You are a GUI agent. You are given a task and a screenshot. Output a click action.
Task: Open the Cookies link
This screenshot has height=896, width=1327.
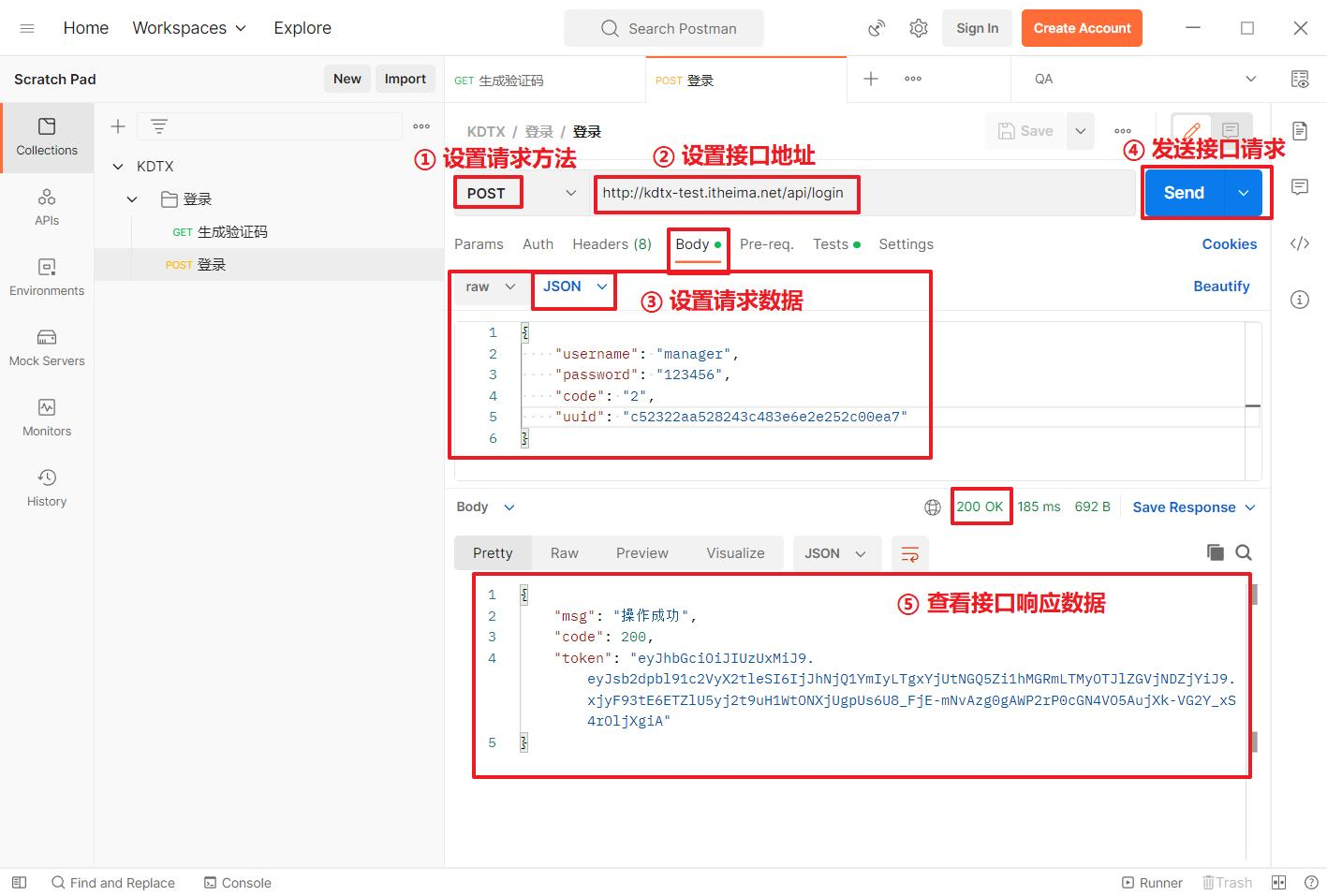coord(1229,244)
